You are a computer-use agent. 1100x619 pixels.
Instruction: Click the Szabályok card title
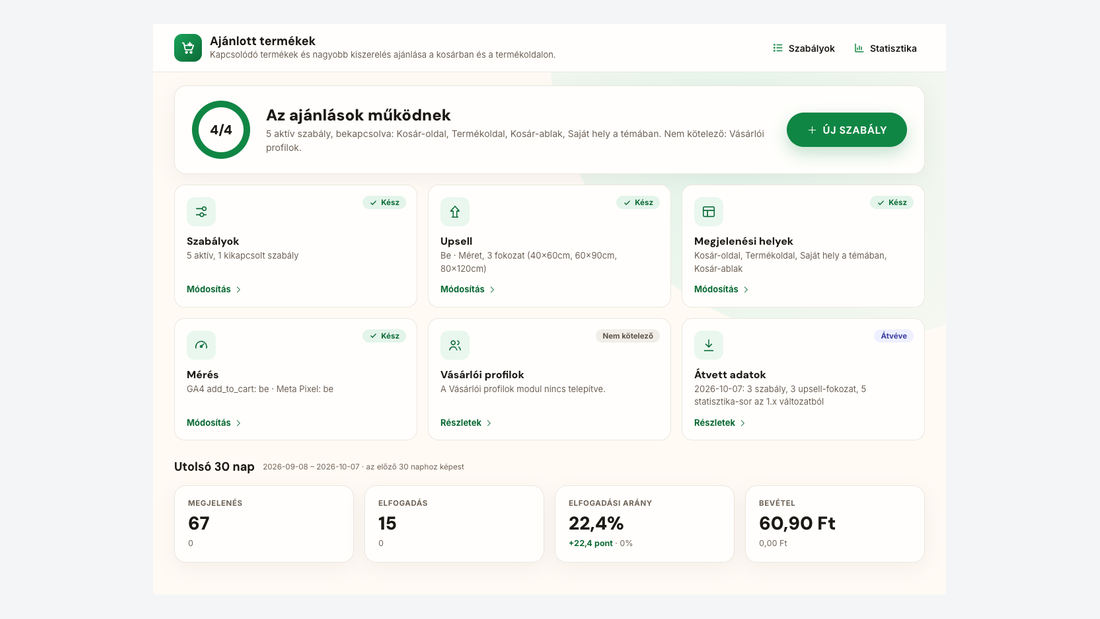213,241
